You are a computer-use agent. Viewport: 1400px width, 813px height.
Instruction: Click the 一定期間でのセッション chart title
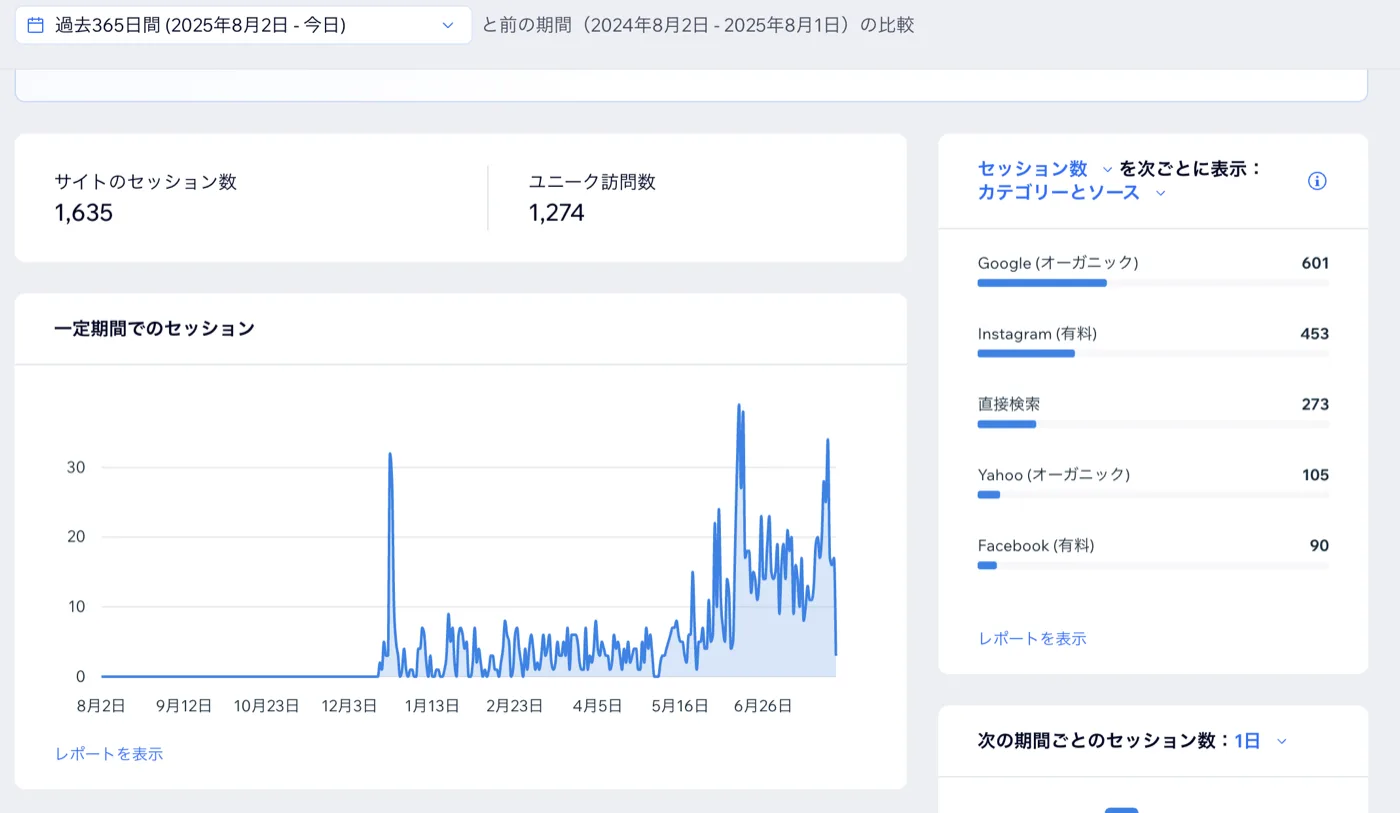[x=154, y=328]
